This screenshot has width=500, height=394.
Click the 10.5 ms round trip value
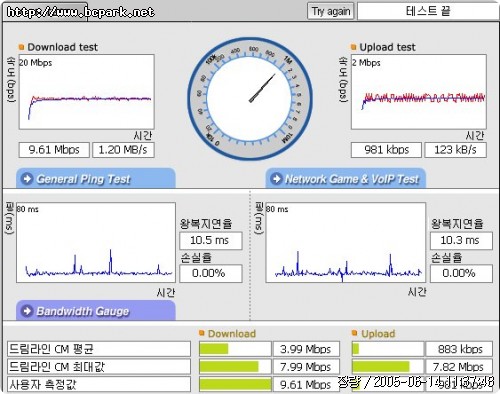pos(211,240)
